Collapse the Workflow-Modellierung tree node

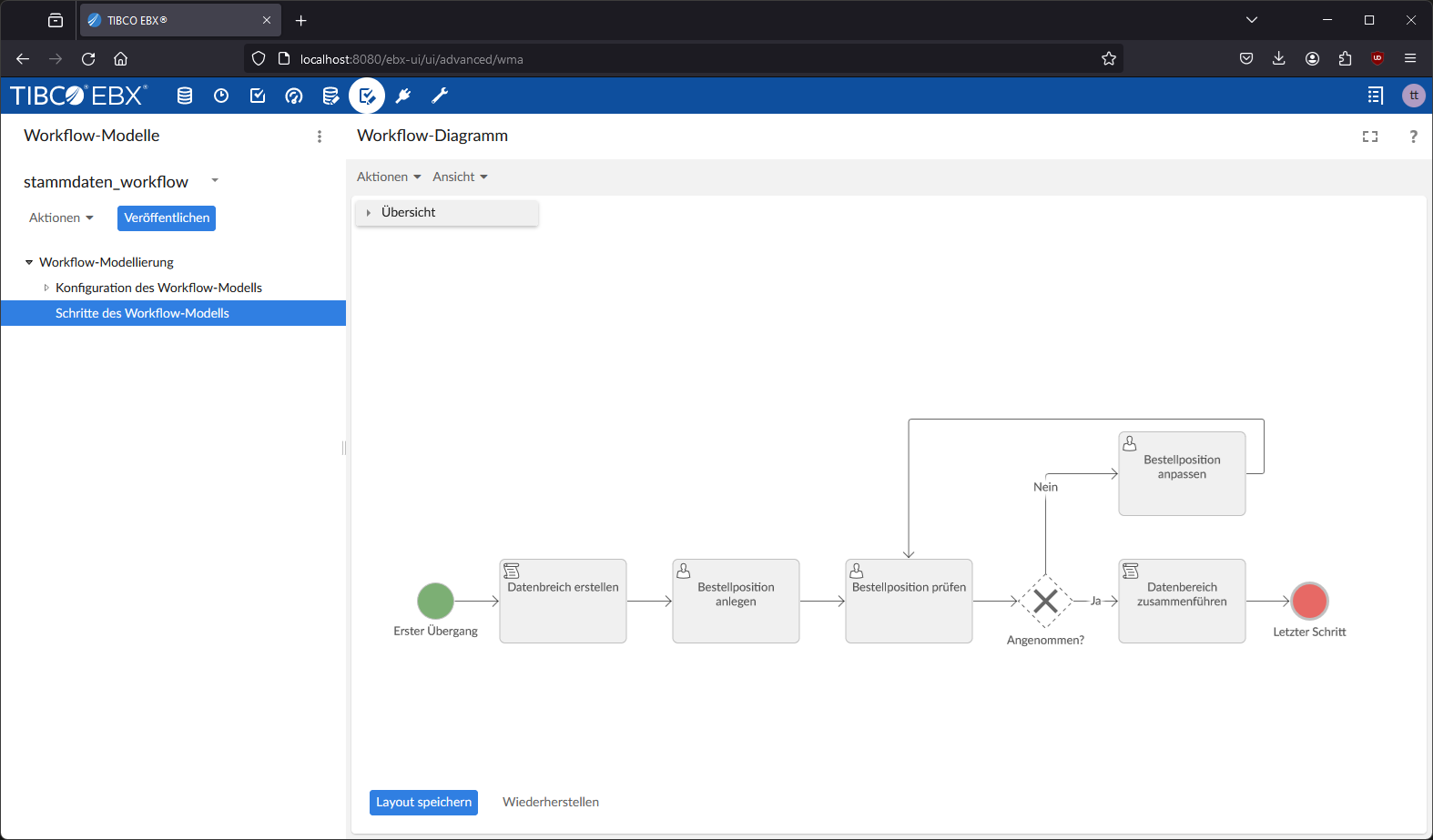(x=29, y=262)
